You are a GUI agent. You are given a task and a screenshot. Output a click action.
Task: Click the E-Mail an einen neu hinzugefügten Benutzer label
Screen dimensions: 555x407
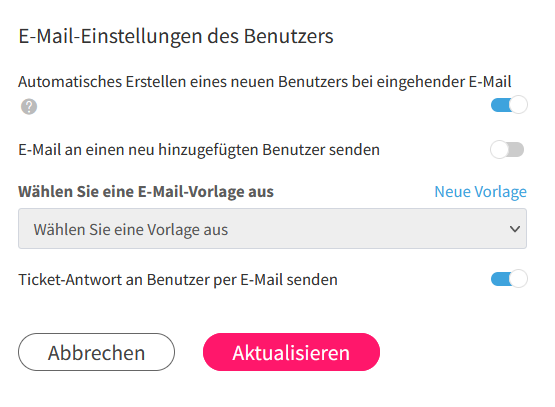tap(199, 150)
